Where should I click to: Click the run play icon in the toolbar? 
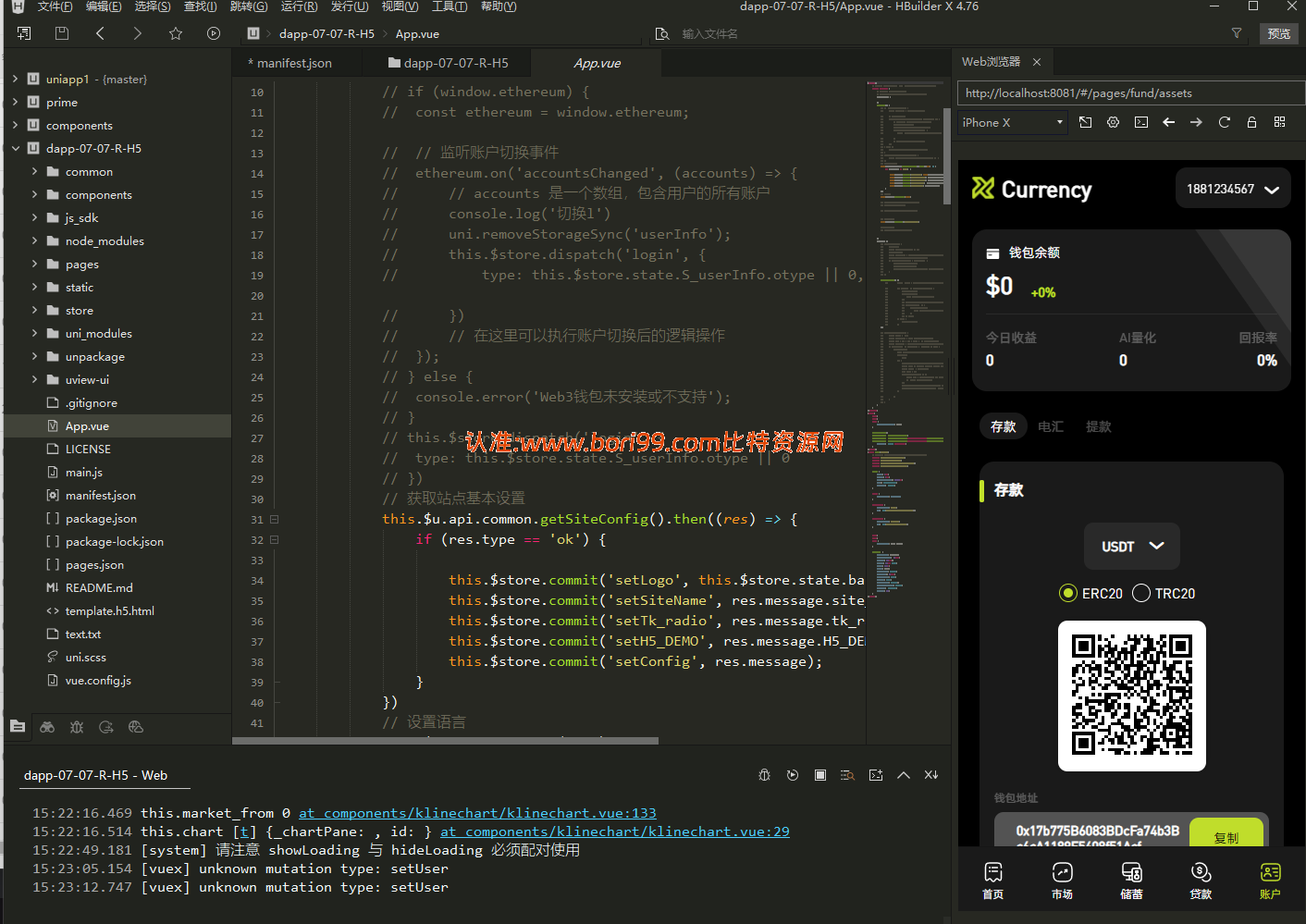214,33
